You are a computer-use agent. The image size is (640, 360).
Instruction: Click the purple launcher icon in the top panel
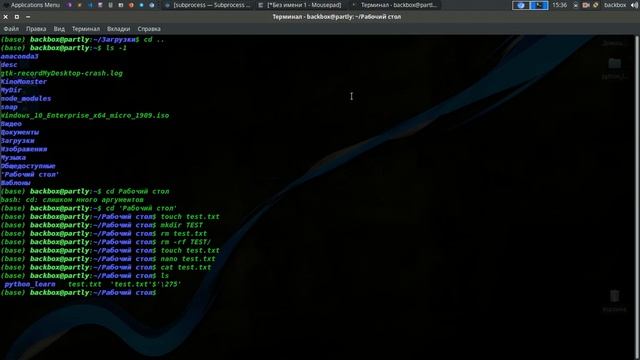69,5
